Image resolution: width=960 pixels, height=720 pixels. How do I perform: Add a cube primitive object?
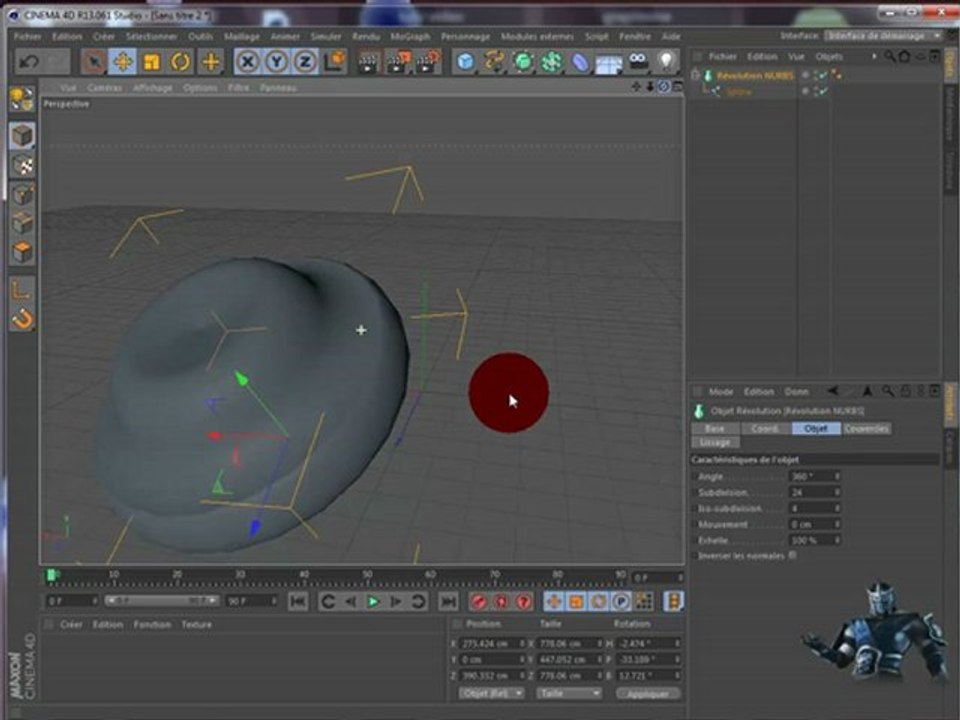tap(465, 62)
